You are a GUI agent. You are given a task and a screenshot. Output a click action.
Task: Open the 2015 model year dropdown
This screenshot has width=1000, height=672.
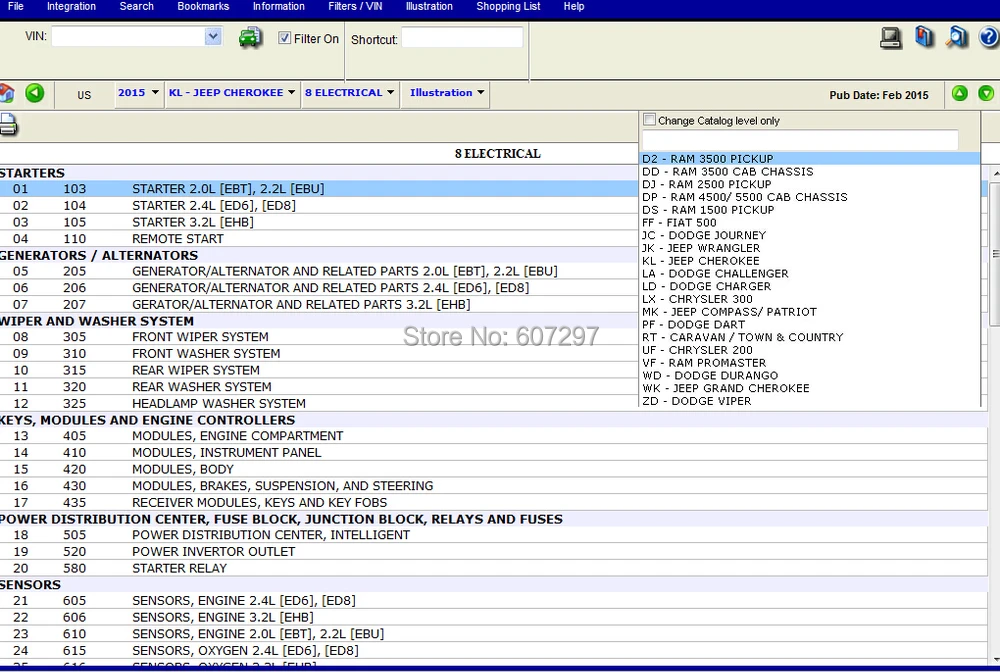pyautogui.click(x=138, y=93)
